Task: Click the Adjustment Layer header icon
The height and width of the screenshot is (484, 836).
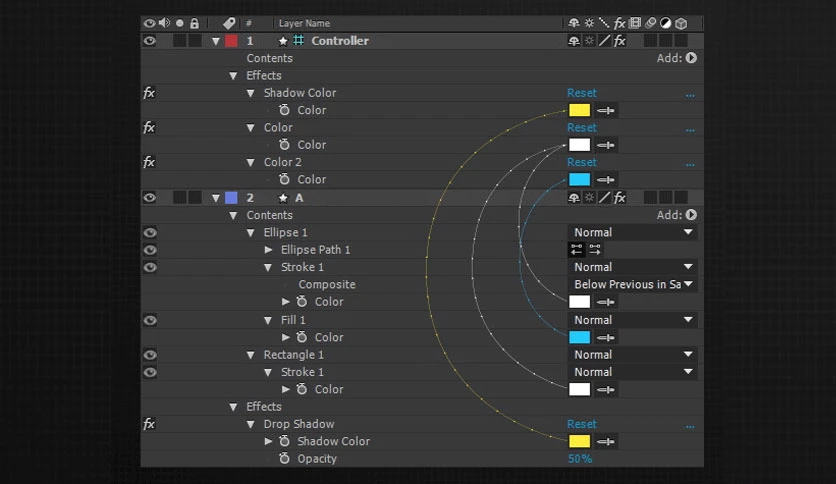Action: click(x=665, y=23)
